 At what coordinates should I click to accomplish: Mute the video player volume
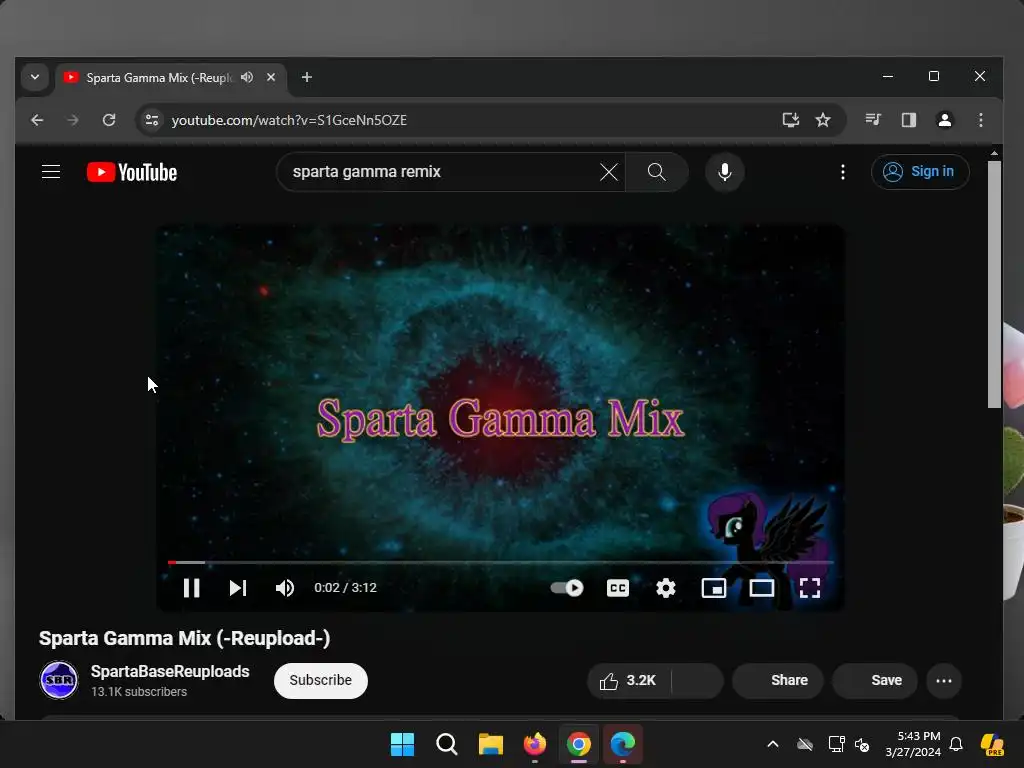(285, 588)
